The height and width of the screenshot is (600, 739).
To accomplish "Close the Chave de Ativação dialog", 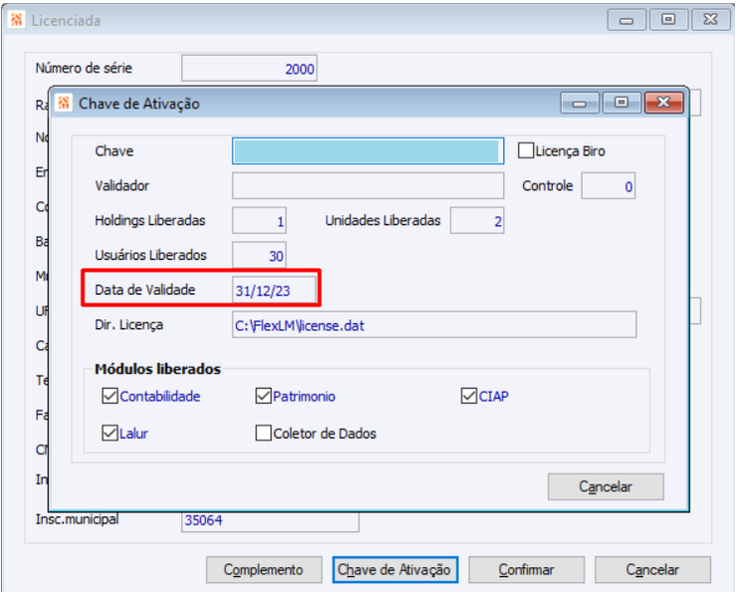I will tap(664, 102).
